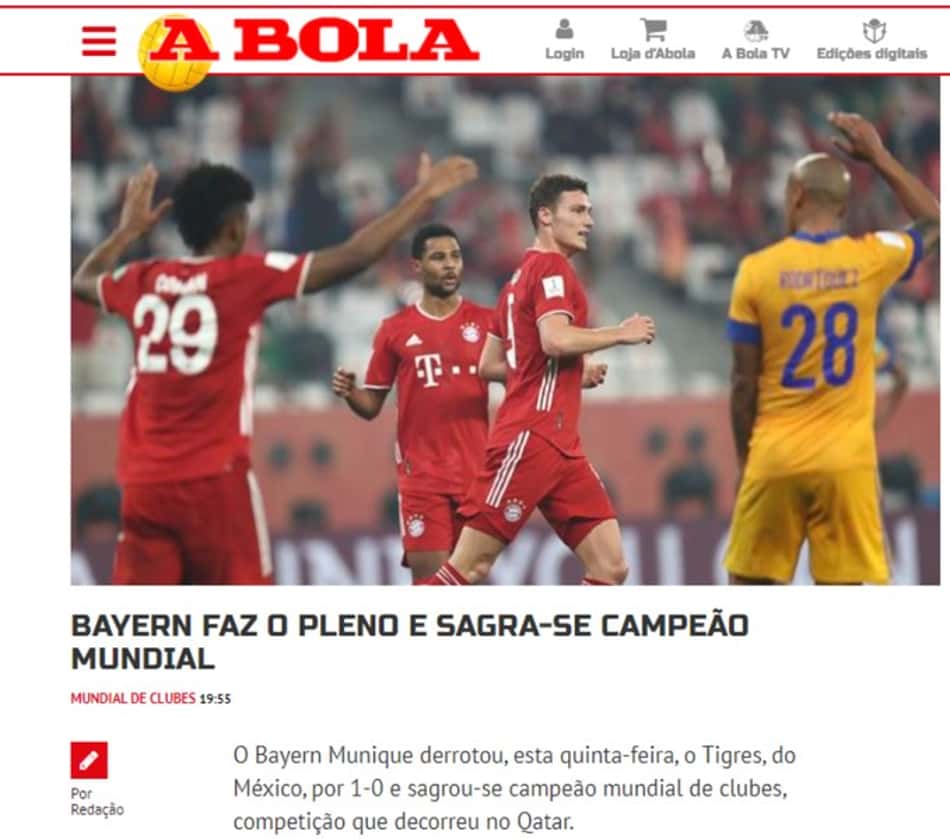Screen dimensions: 950x839
Task: Open the Edições digitais label
Action: pyautogui.click(x=872, y=53)
